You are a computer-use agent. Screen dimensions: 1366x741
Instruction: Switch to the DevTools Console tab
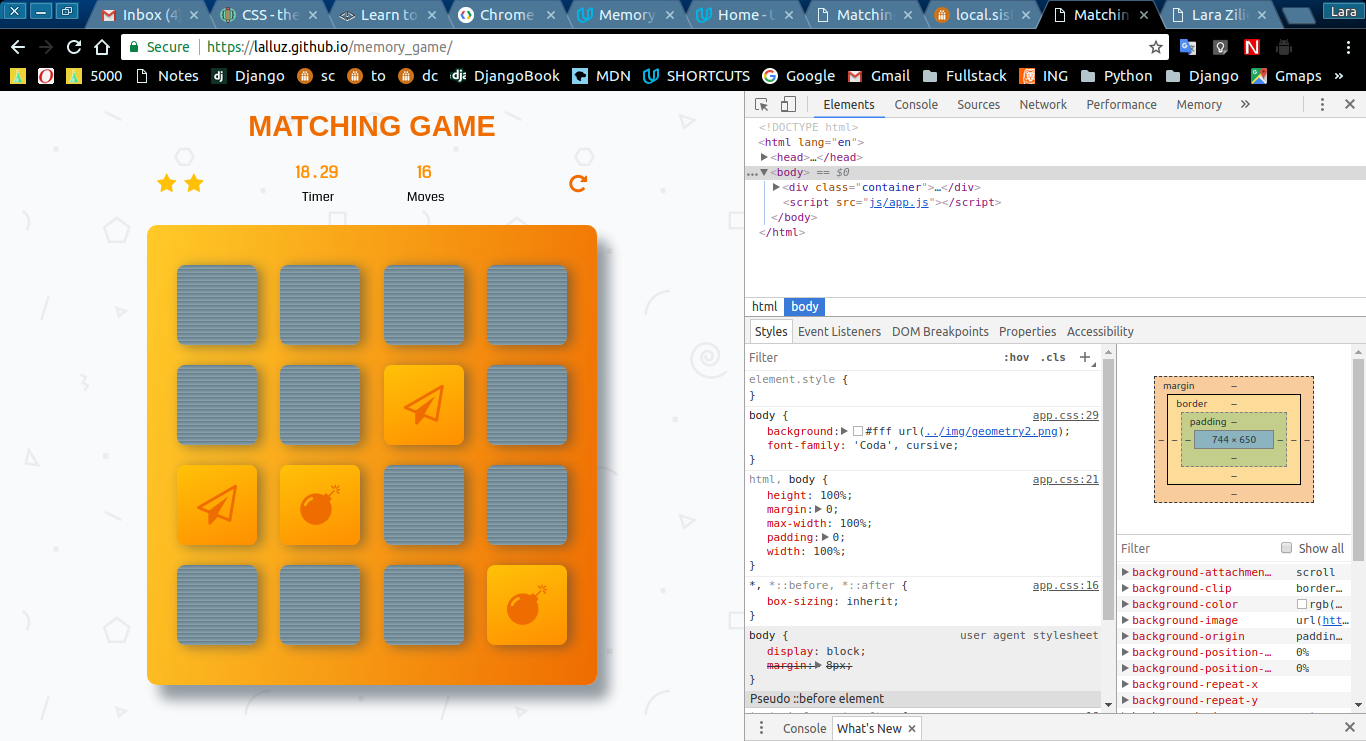[x=916, y=104]
